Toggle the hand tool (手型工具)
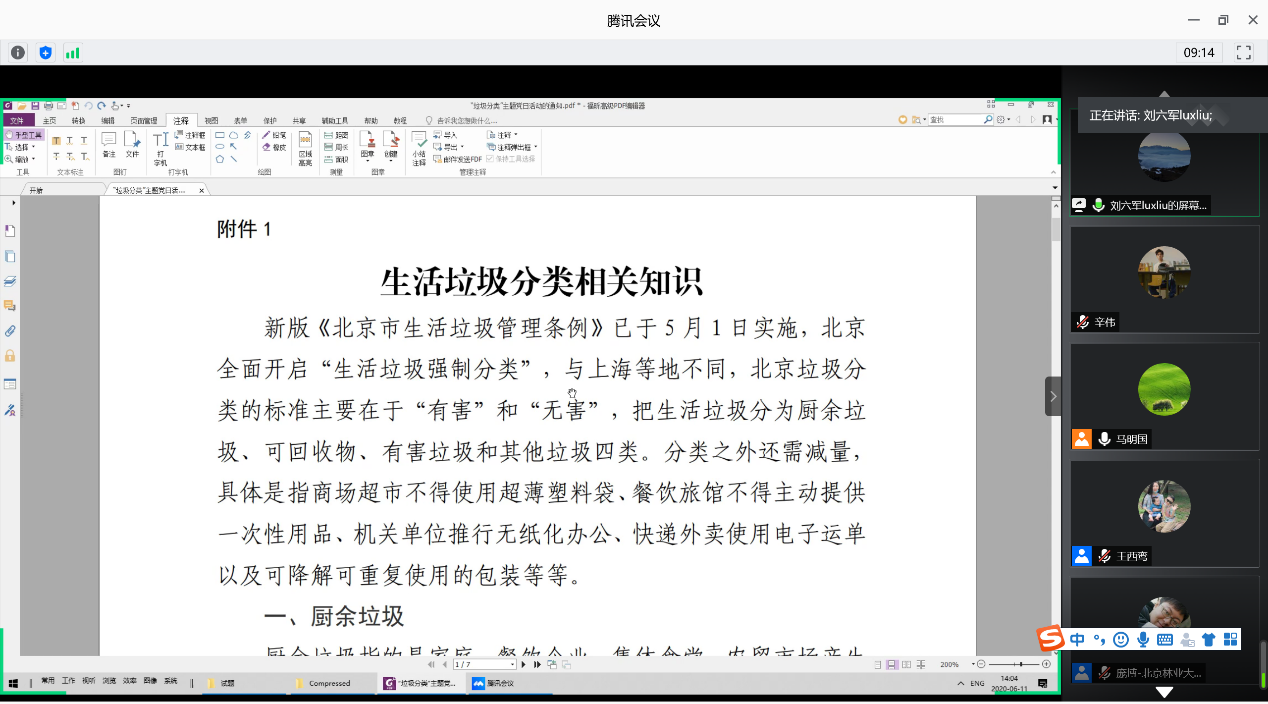Viewport: 1268px width, 704px height. pos(24,134)
